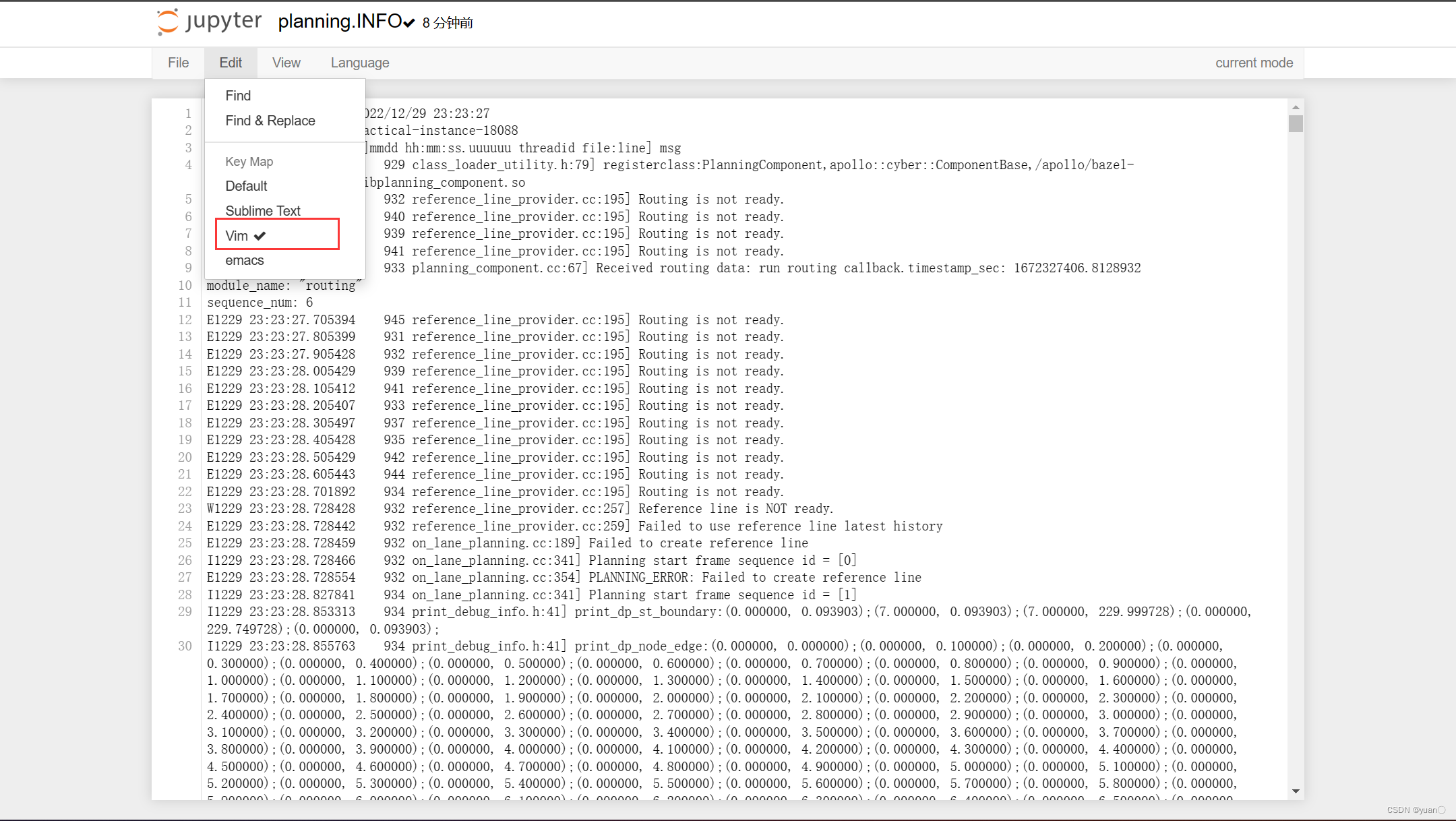Click line number 23 in gutter
Image resolution: width=1456 pixels, height=821 pixels.
[x=185, y=509]
